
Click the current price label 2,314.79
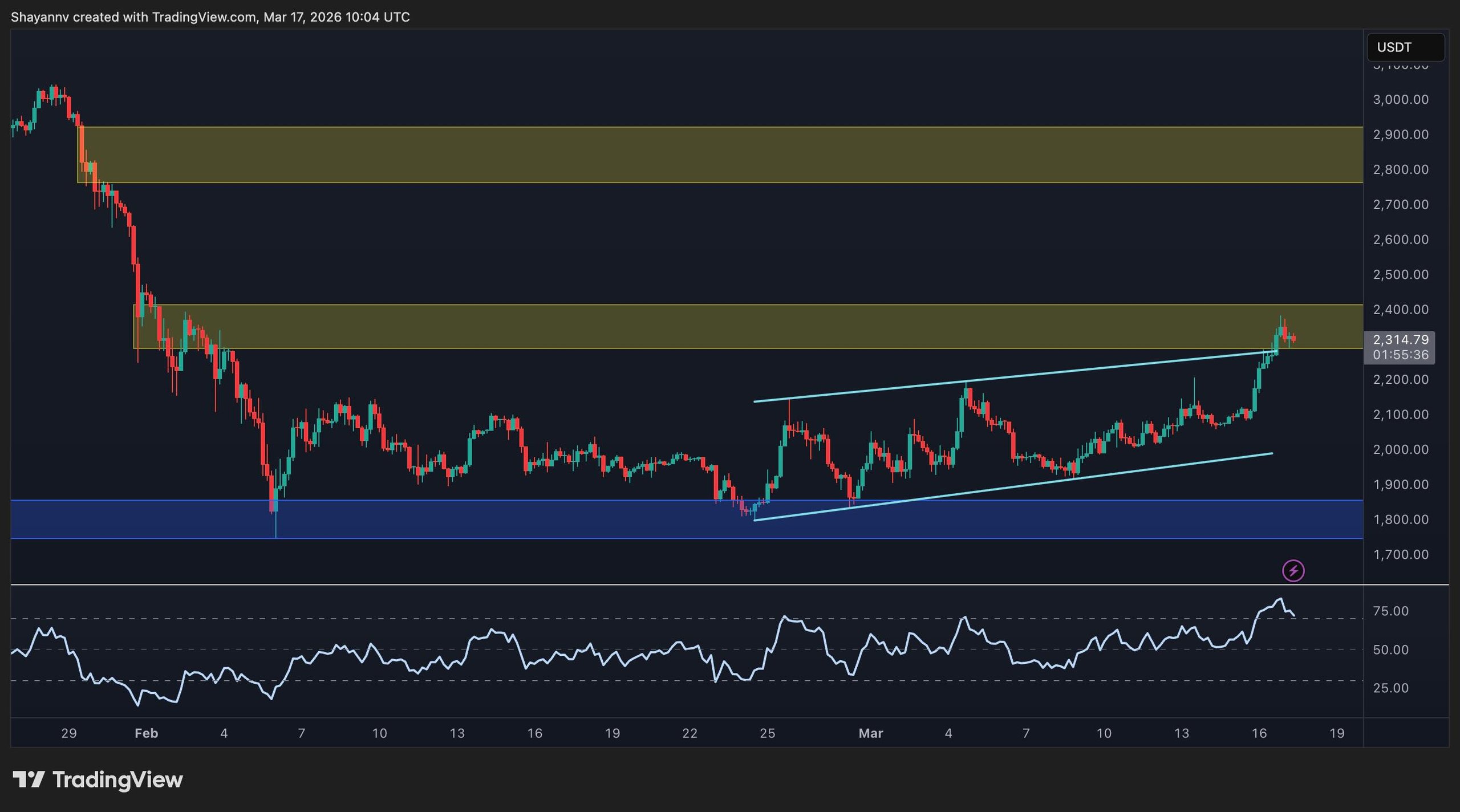(x=1400, y=340)
